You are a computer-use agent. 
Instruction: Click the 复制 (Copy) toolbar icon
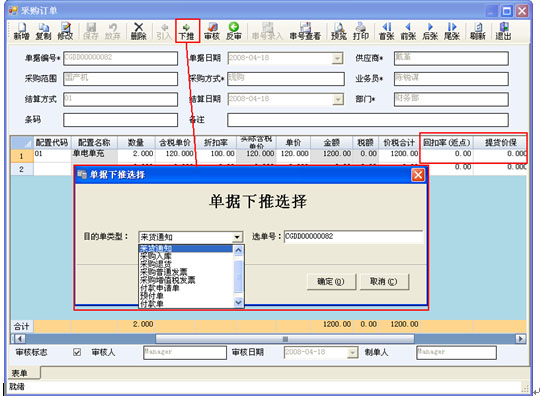click(43, 31)
